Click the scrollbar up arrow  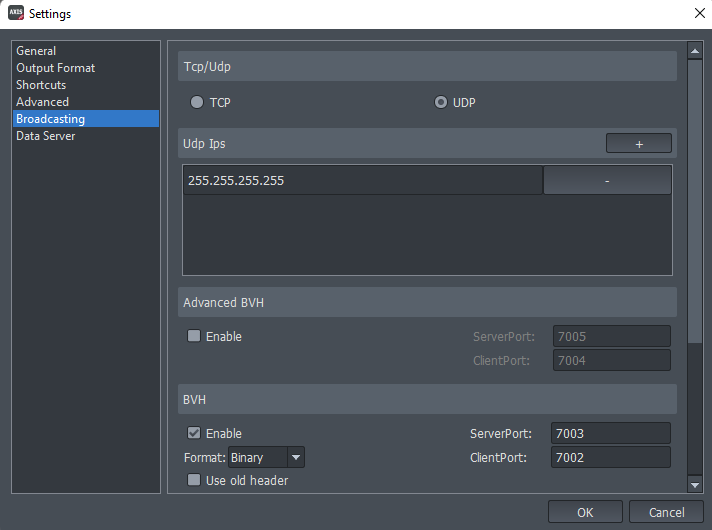click(695, 51)
